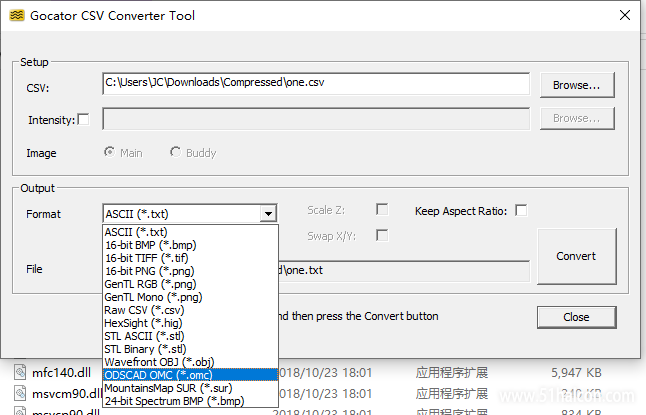The height and width of the screenshot is (415, 646).
Task: Click the msvcm90.dll file icon
Action: click(x=20, y=393)
